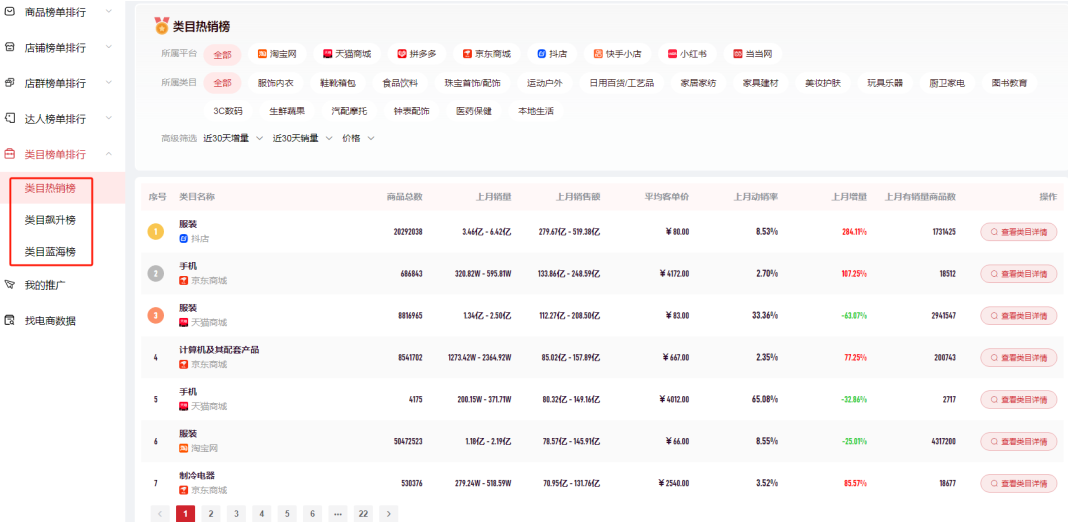The image size is (1068, 522).
Task: Select 全部 in 所属类目 filter
Action: 223,83
